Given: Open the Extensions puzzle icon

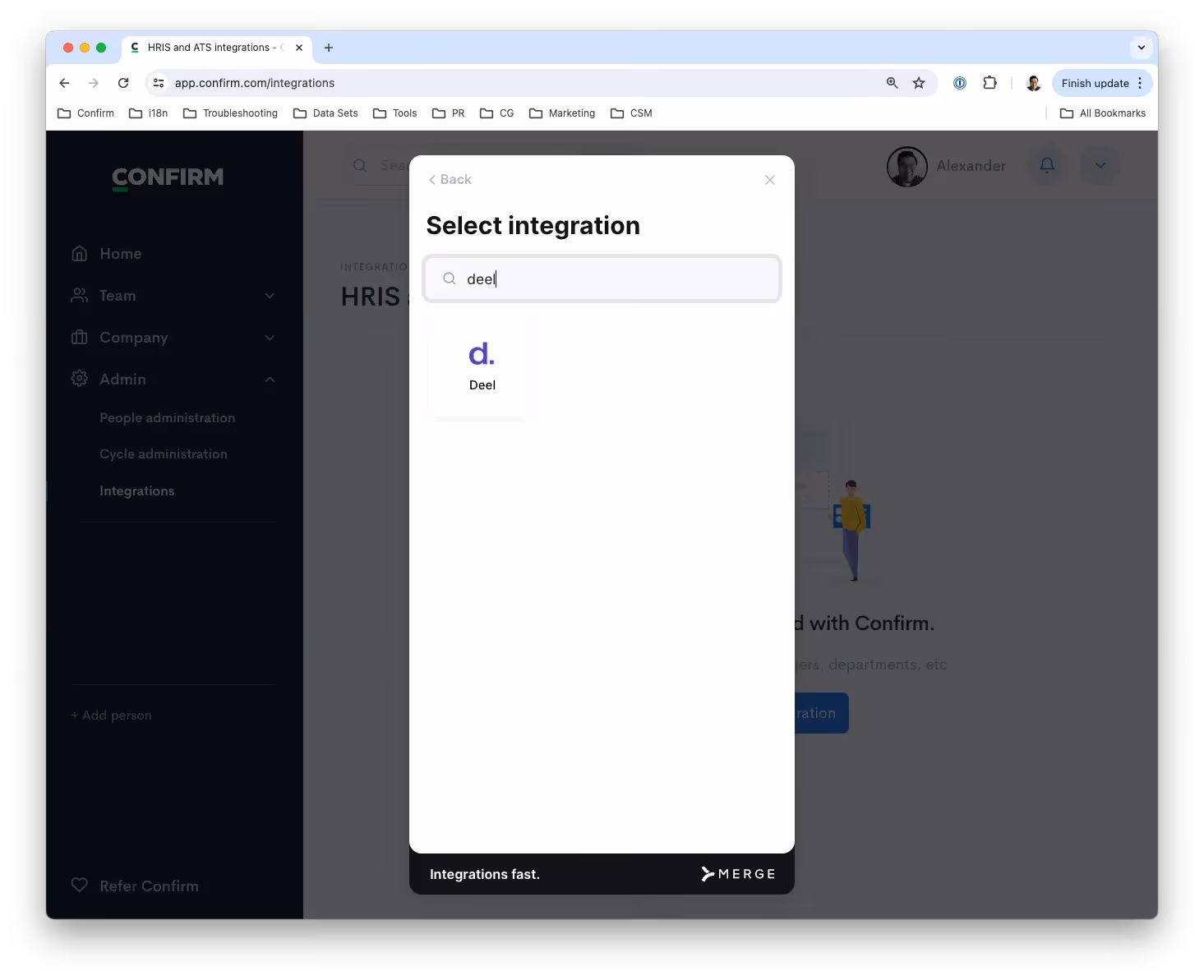Looking at the screenshot, I should pyautogui.click(x=990, y=83).
